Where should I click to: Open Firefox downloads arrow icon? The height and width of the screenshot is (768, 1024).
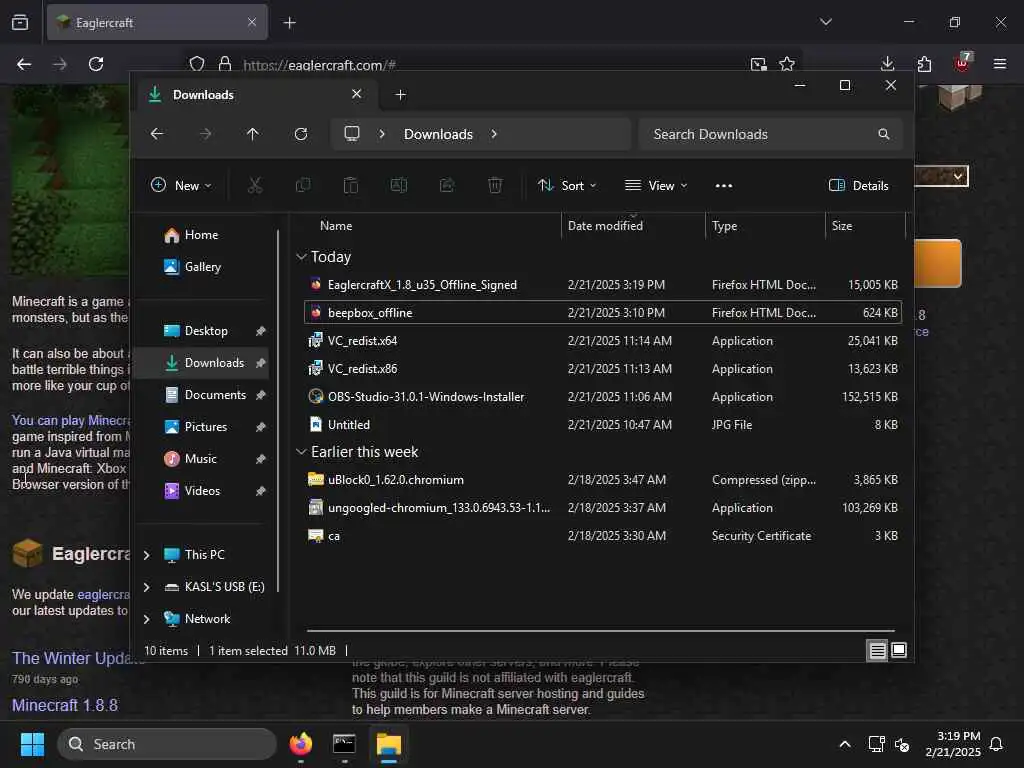[x=887, y=64]
